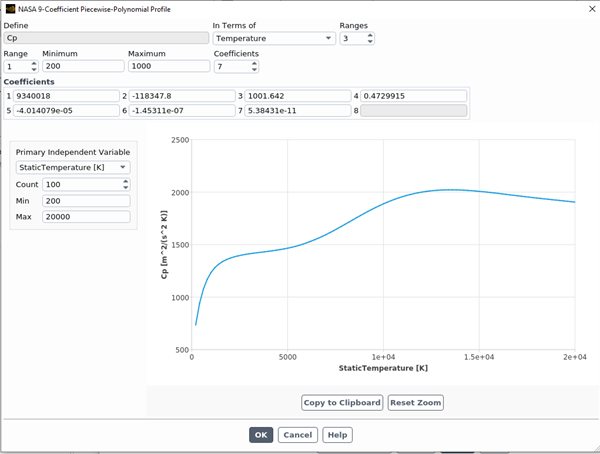Click the NASA app icon in title bar
The image size is (600, 454).
point(9,8)
